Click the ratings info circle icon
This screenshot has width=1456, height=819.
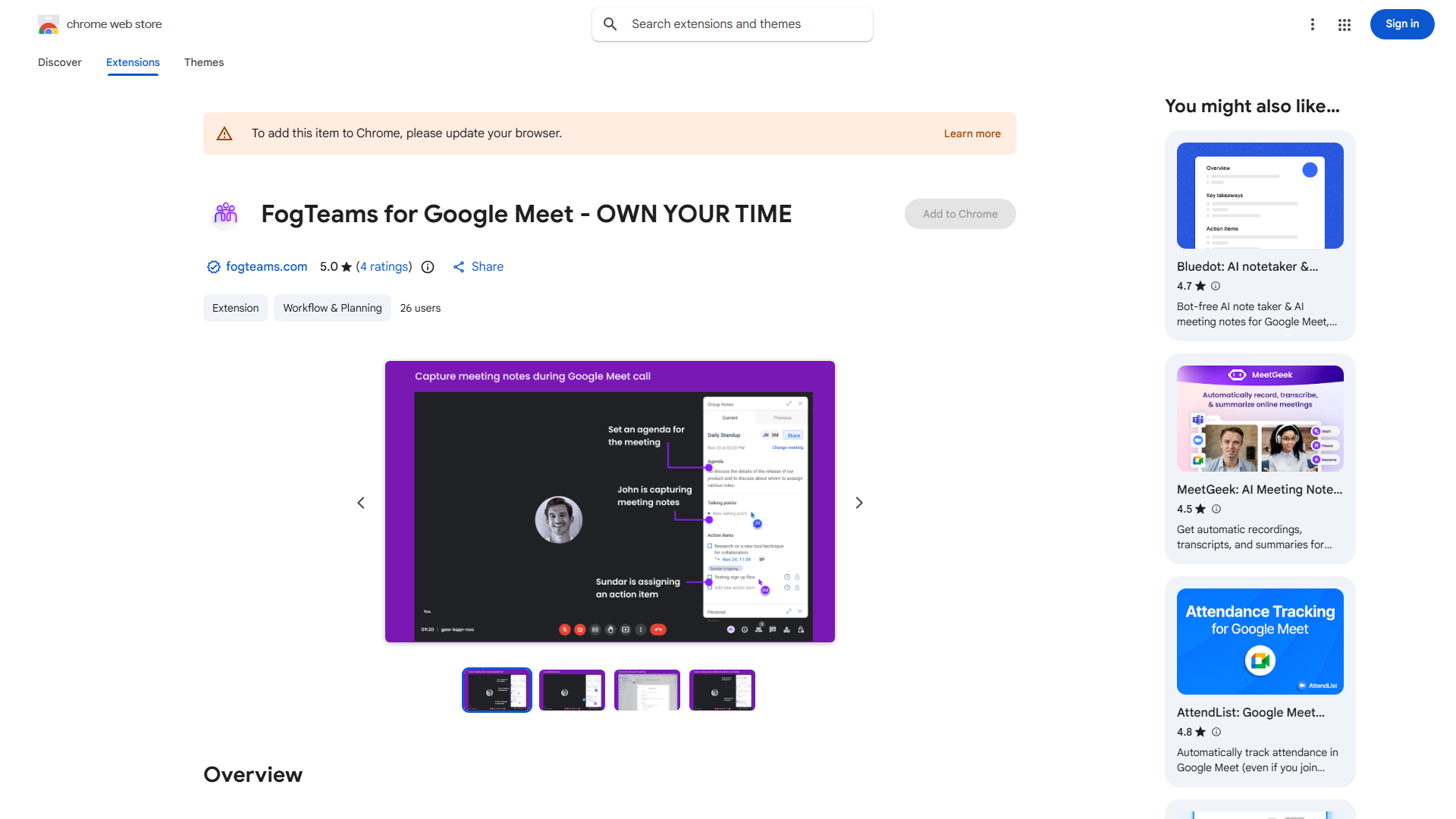(x=428, y=267)
